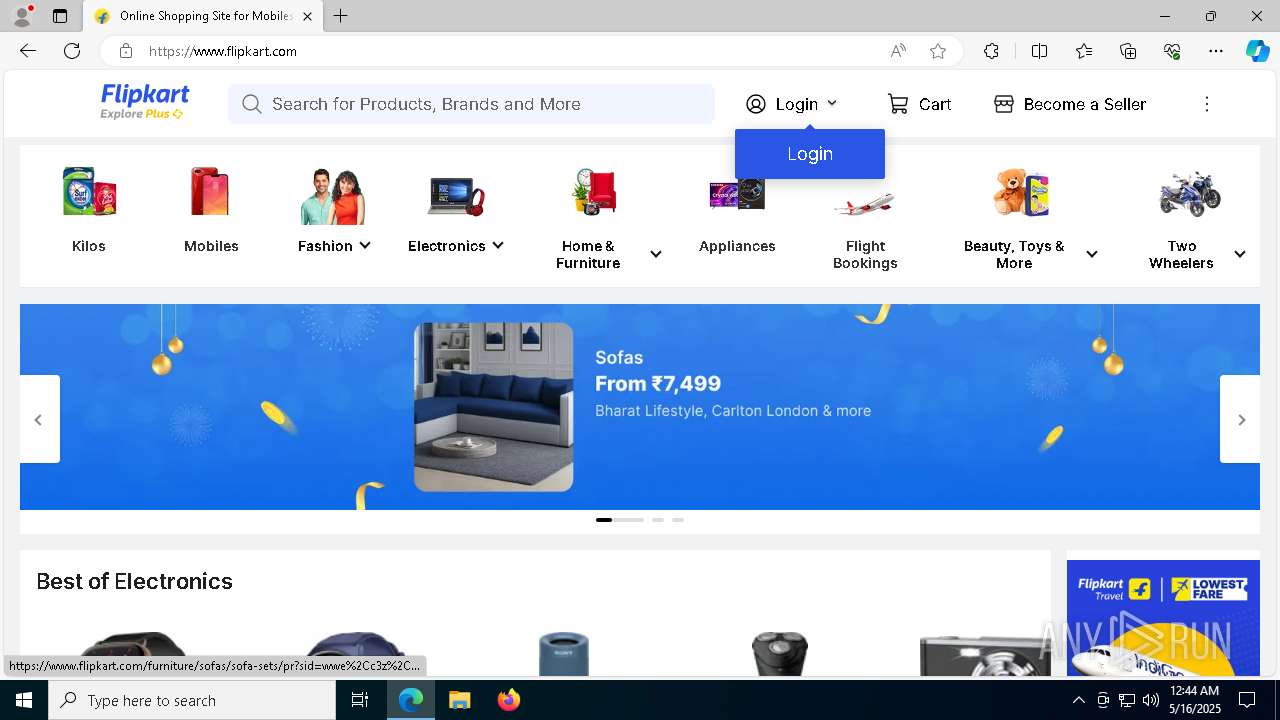Expand the Two Wheelers chevron

1240,254
